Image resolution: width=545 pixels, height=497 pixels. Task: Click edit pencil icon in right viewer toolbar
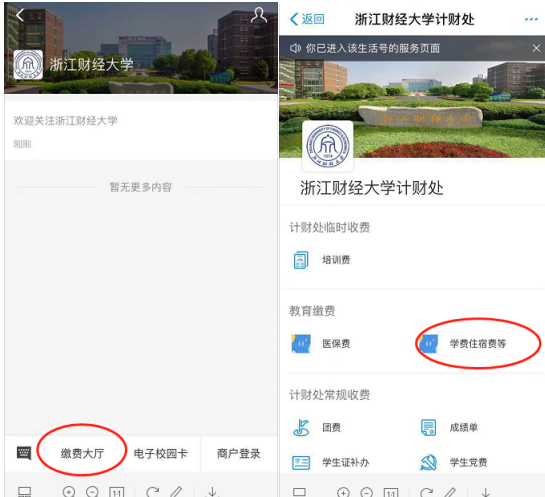450,492
